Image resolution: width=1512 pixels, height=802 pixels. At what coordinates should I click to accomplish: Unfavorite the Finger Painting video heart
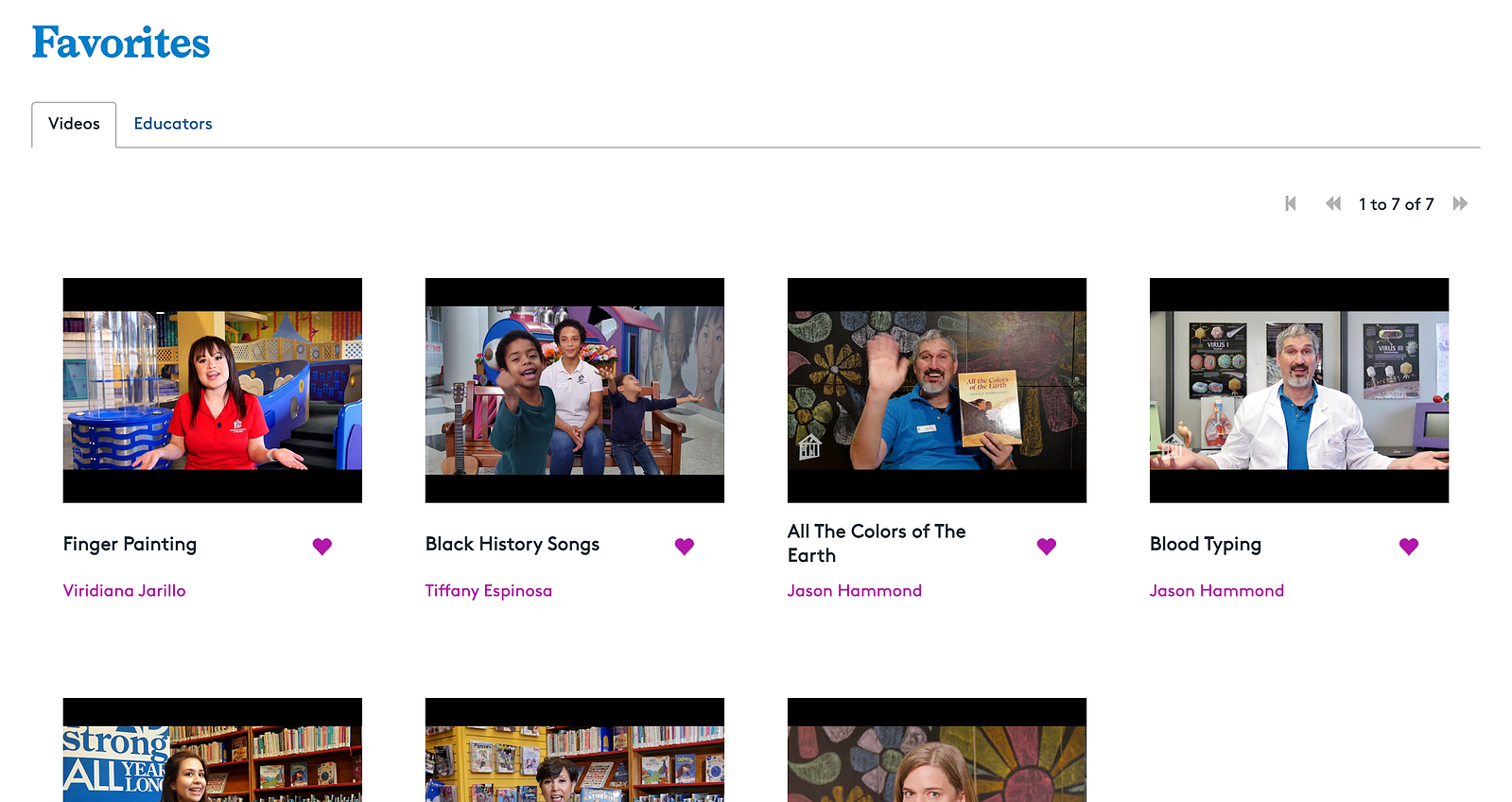coord(322,546)
